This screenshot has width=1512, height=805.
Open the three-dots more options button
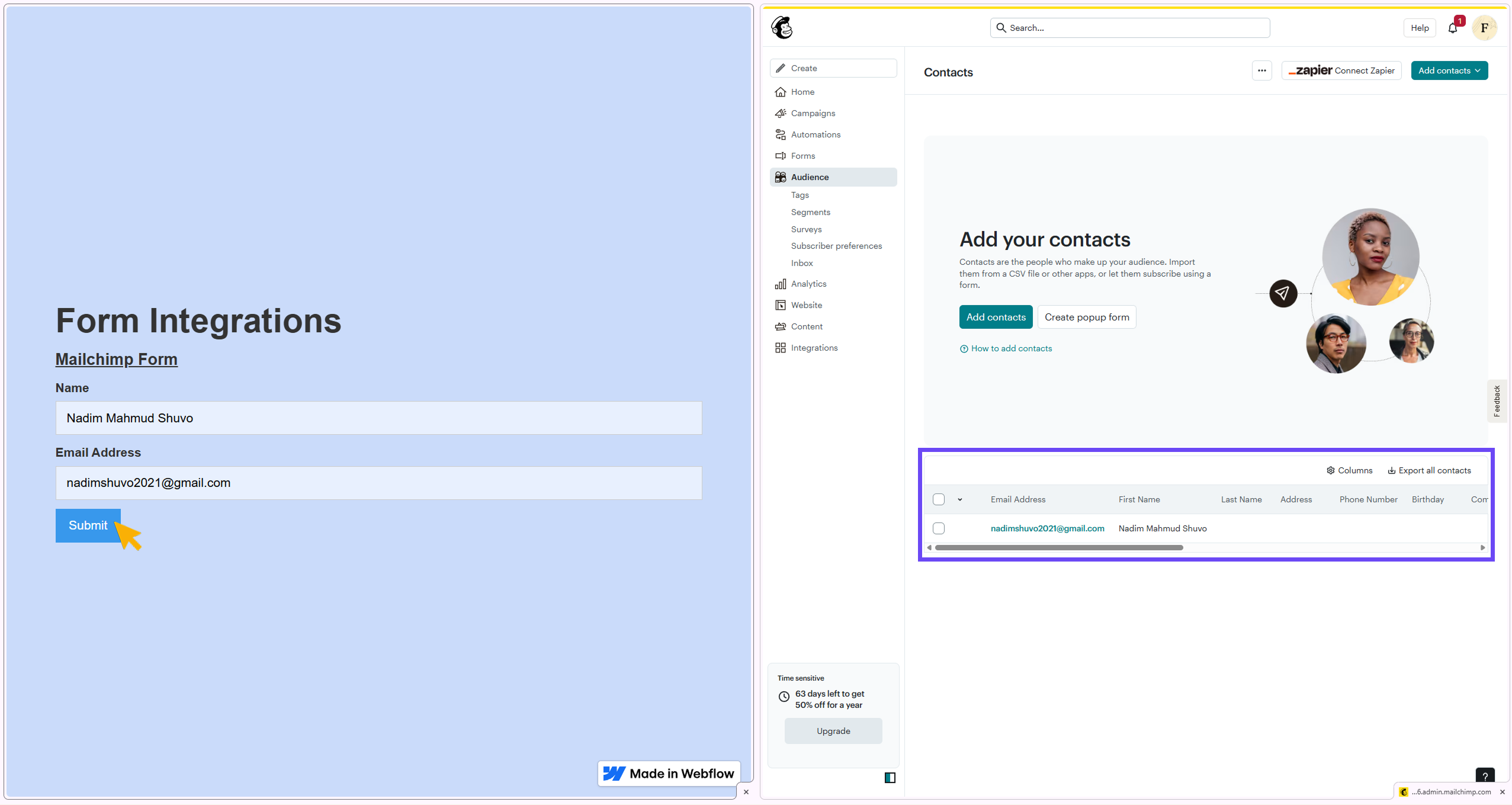point(1261,70)
